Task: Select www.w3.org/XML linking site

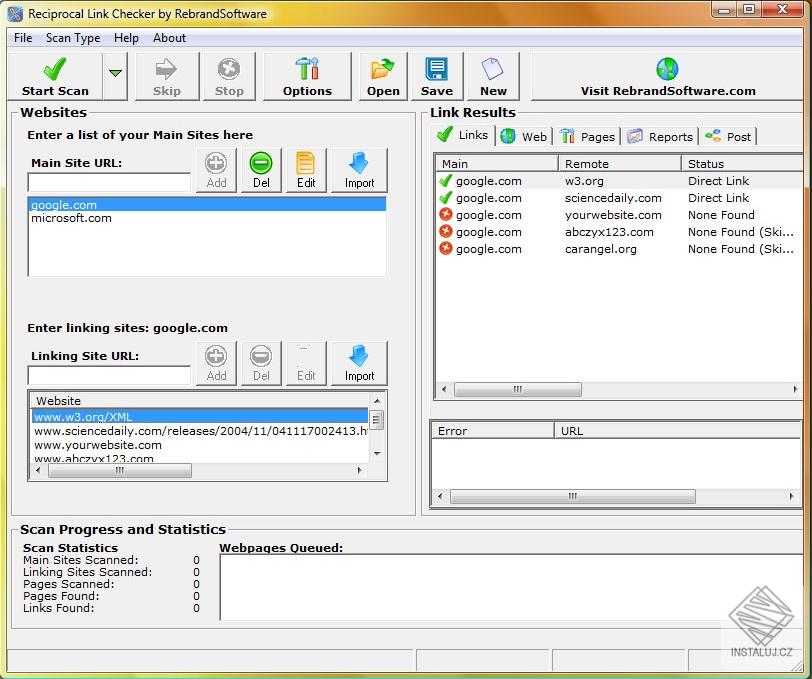Action: coord(200,416)
